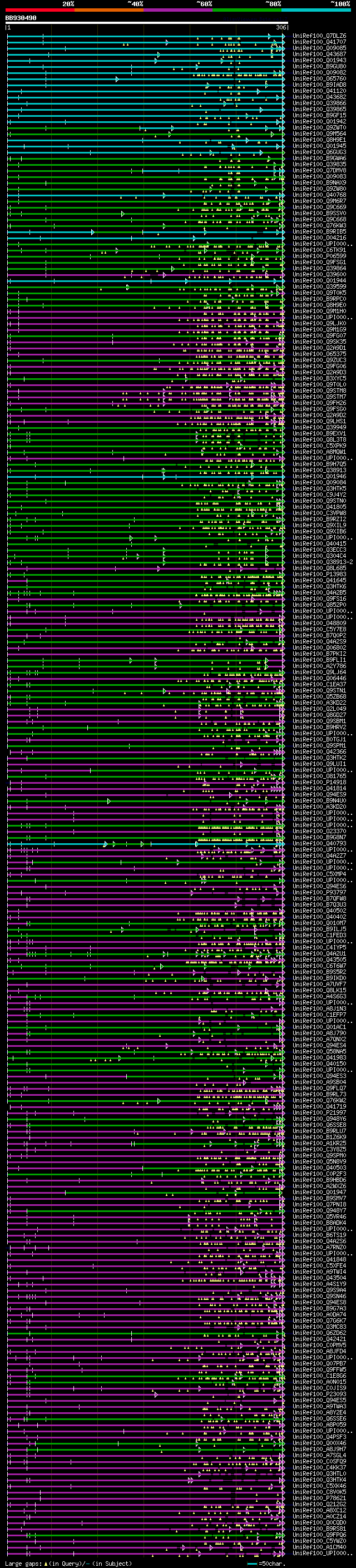Open hit UniRef100_Q40768
The height and width of the screenshot is (1568, 356).
tap(319, 195)
